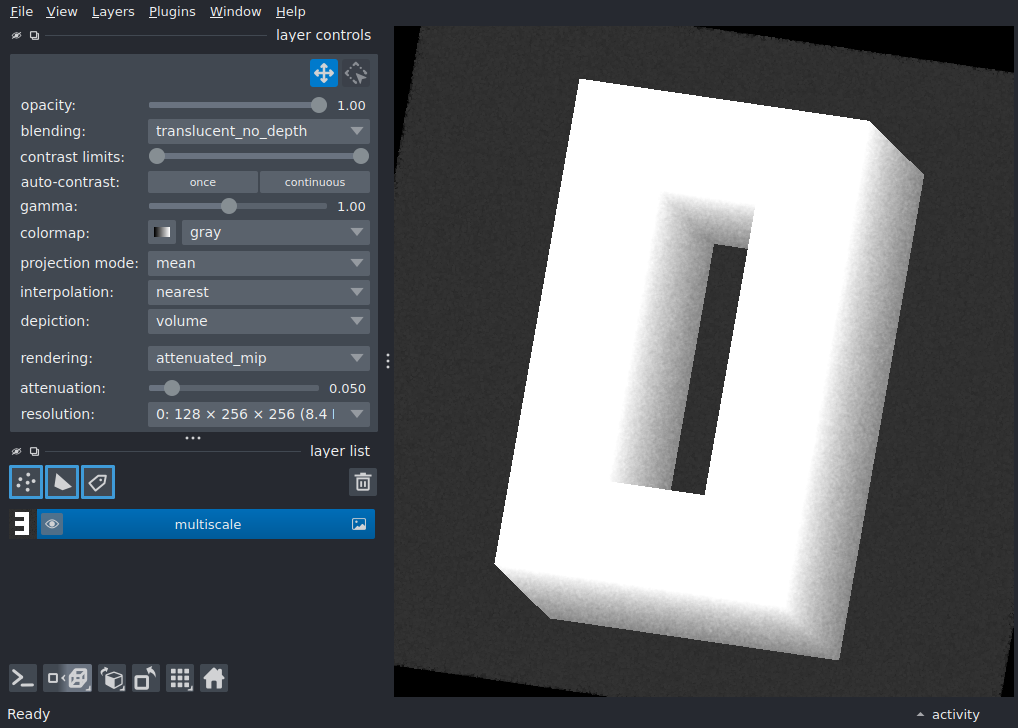Screen dimensions: 1018x728
Task: Change order of visible axes (cube)
Action: point(112,679)
